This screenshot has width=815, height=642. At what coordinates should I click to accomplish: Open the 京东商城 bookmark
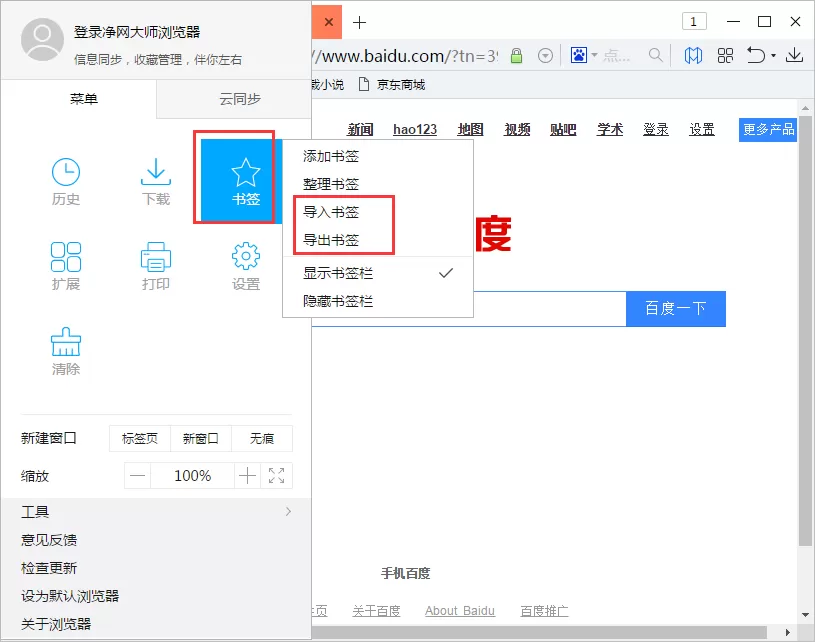[x=392, y=84]
